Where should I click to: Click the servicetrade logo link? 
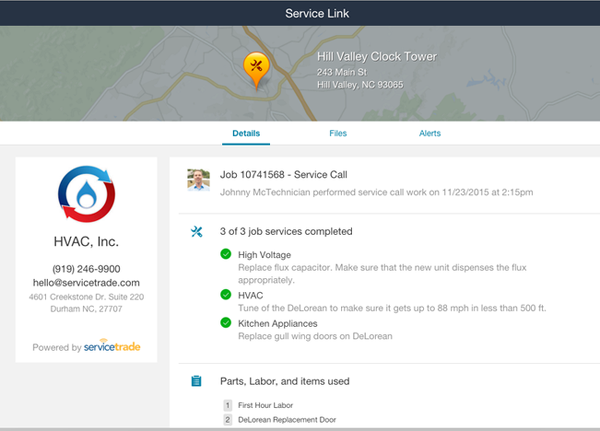point(112,346)
